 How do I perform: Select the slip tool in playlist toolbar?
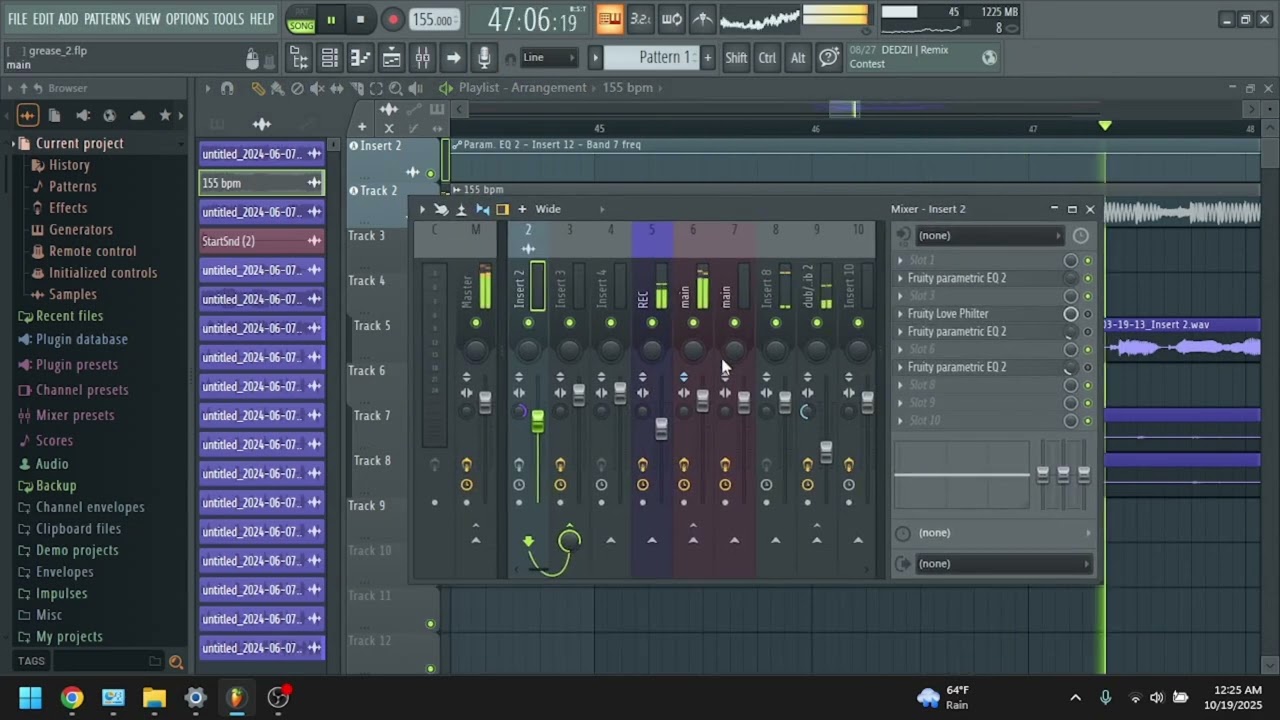pos(337,89)
